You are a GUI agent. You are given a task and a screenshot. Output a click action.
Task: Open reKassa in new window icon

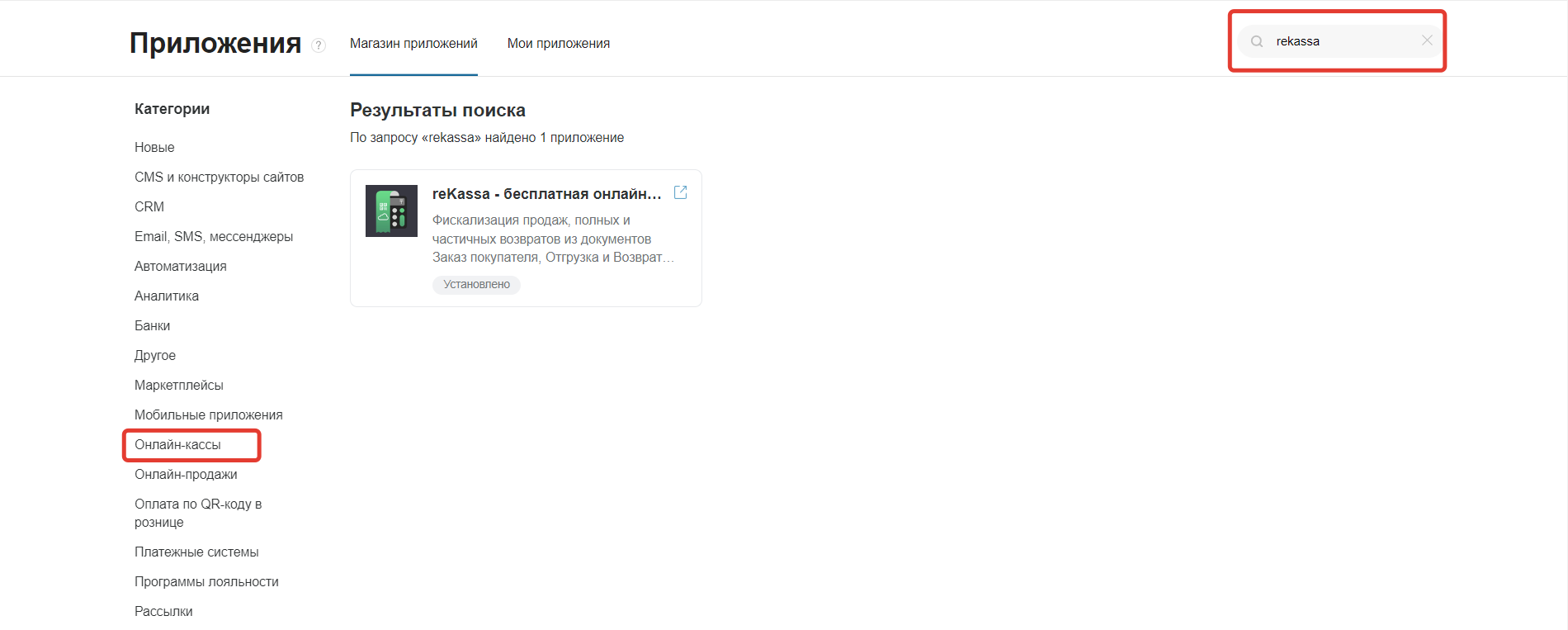[681, 192]
